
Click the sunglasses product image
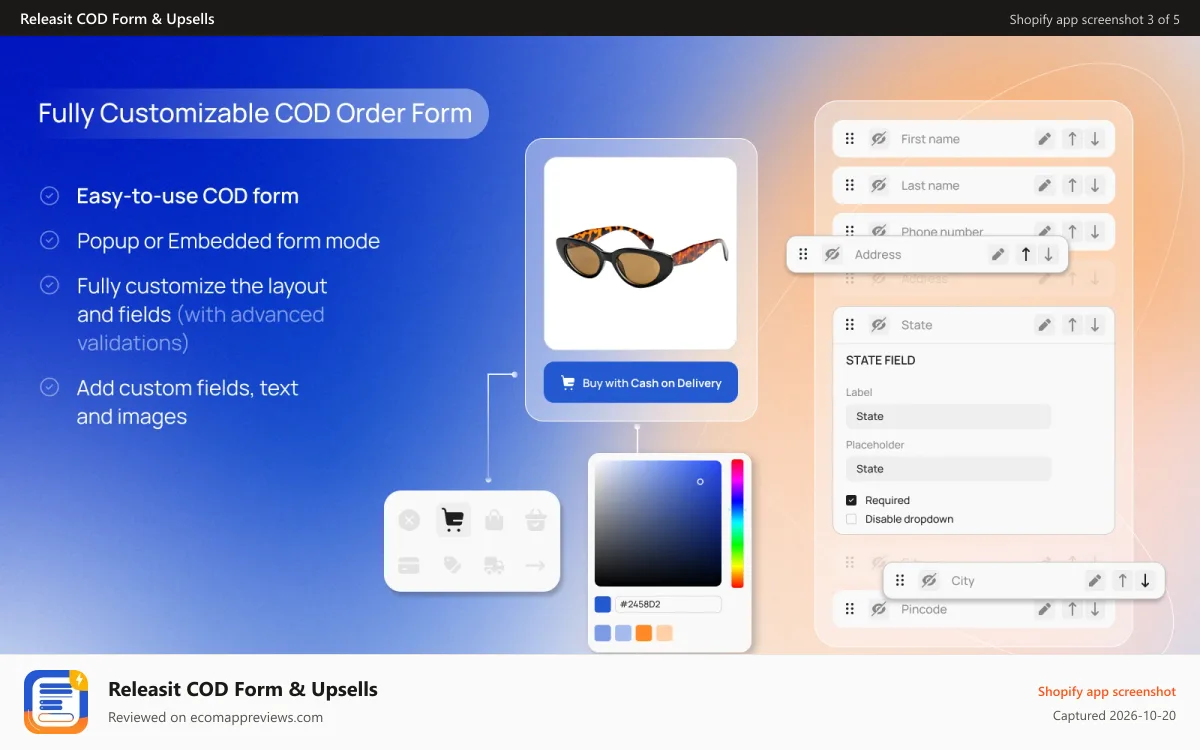point(641,253)
